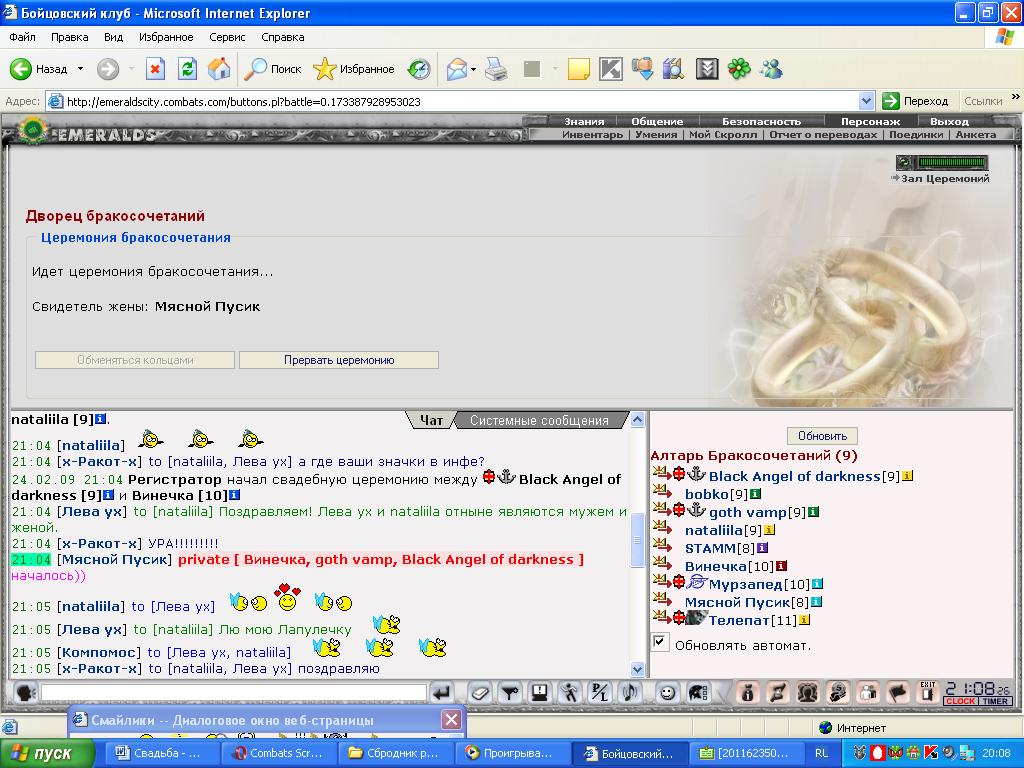1024x768 pixels.
Task: Click the Переход go button
Action: (916, 101)
